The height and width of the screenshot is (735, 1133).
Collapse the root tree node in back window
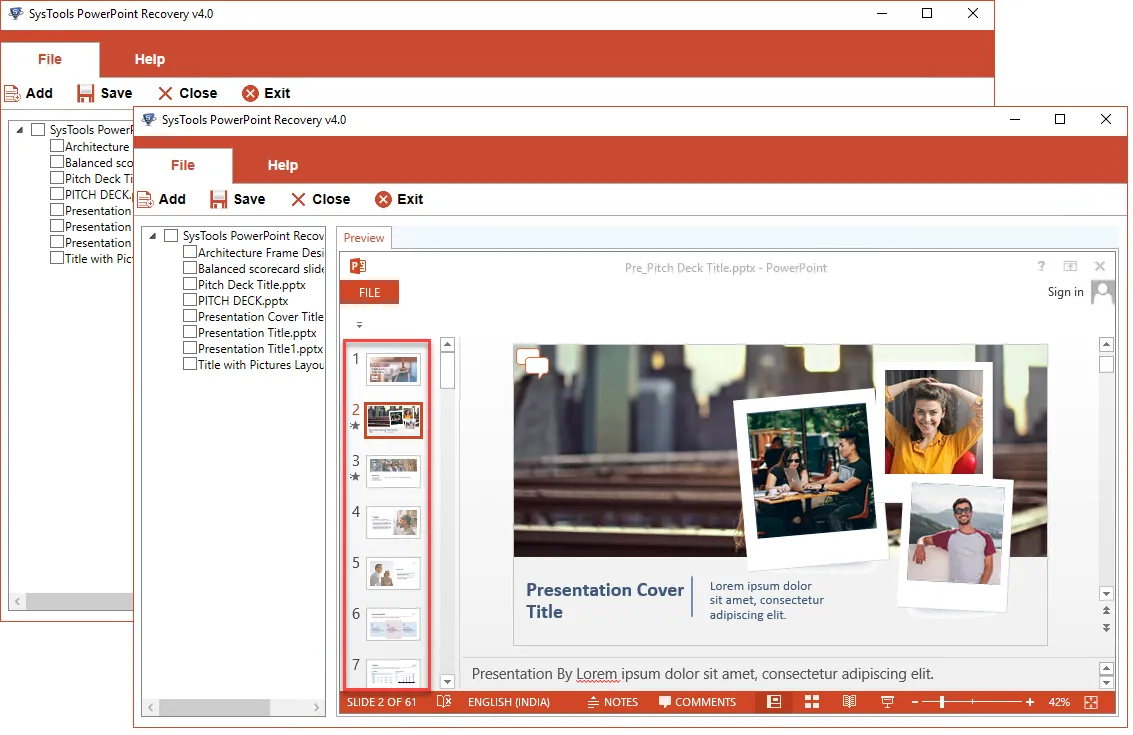[20, 130]
